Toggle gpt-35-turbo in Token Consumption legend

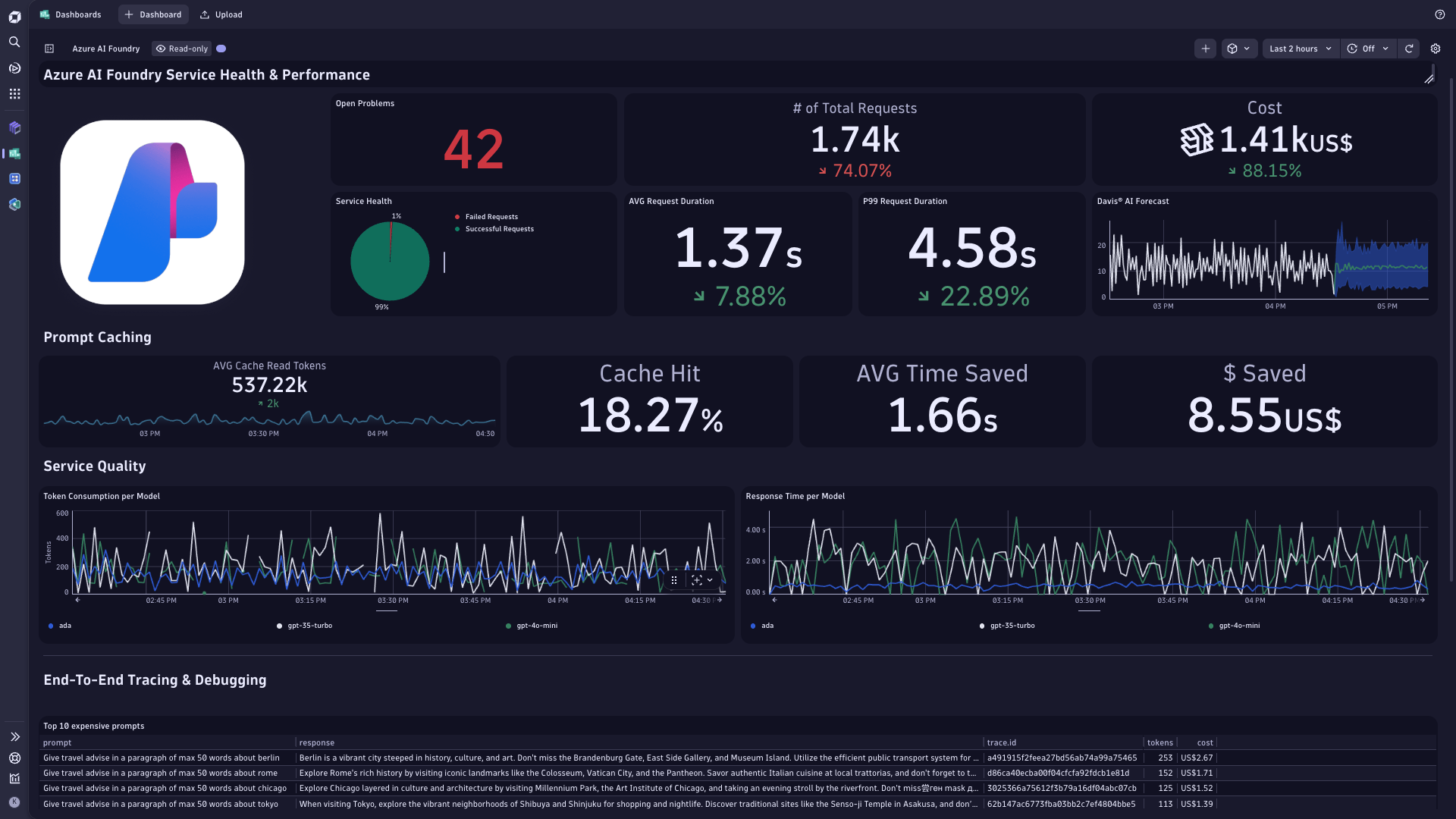pyautogui.click(x=304, y=626)
